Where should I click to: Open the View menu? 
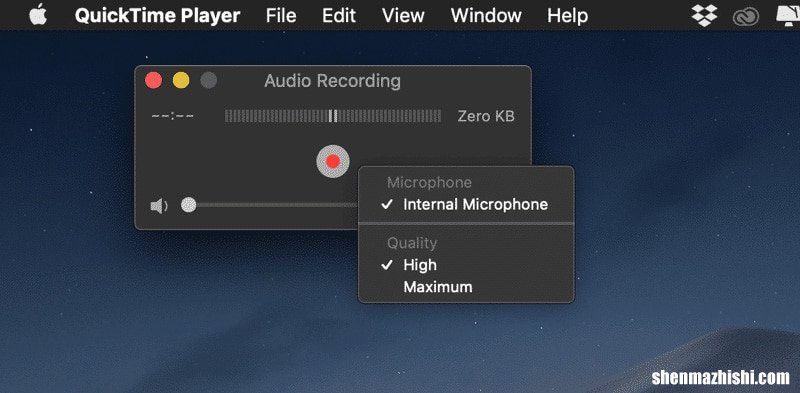(403, 16)
